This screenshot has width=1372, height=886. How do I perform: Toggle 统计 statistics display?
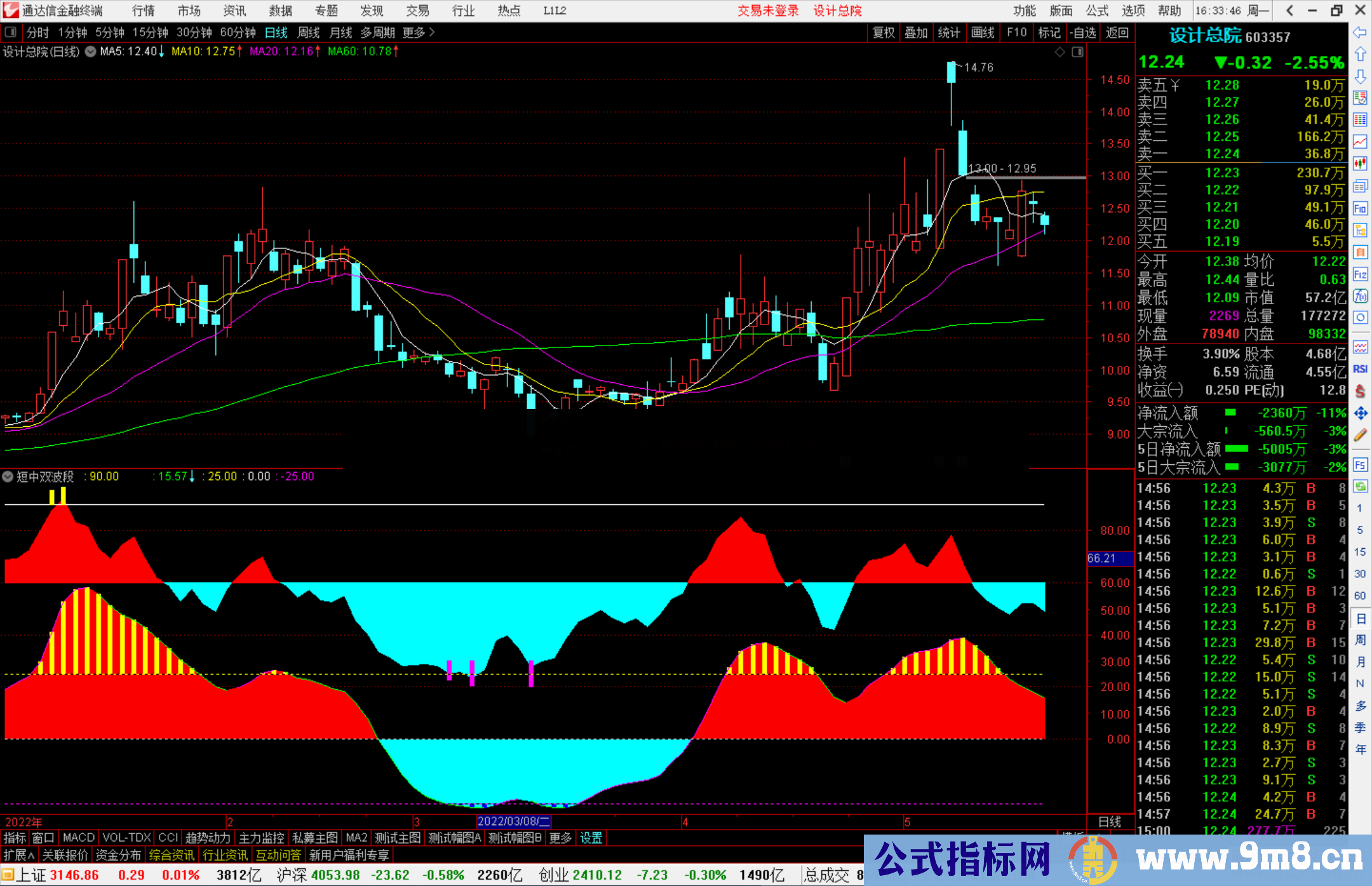[x=950, y=32]
